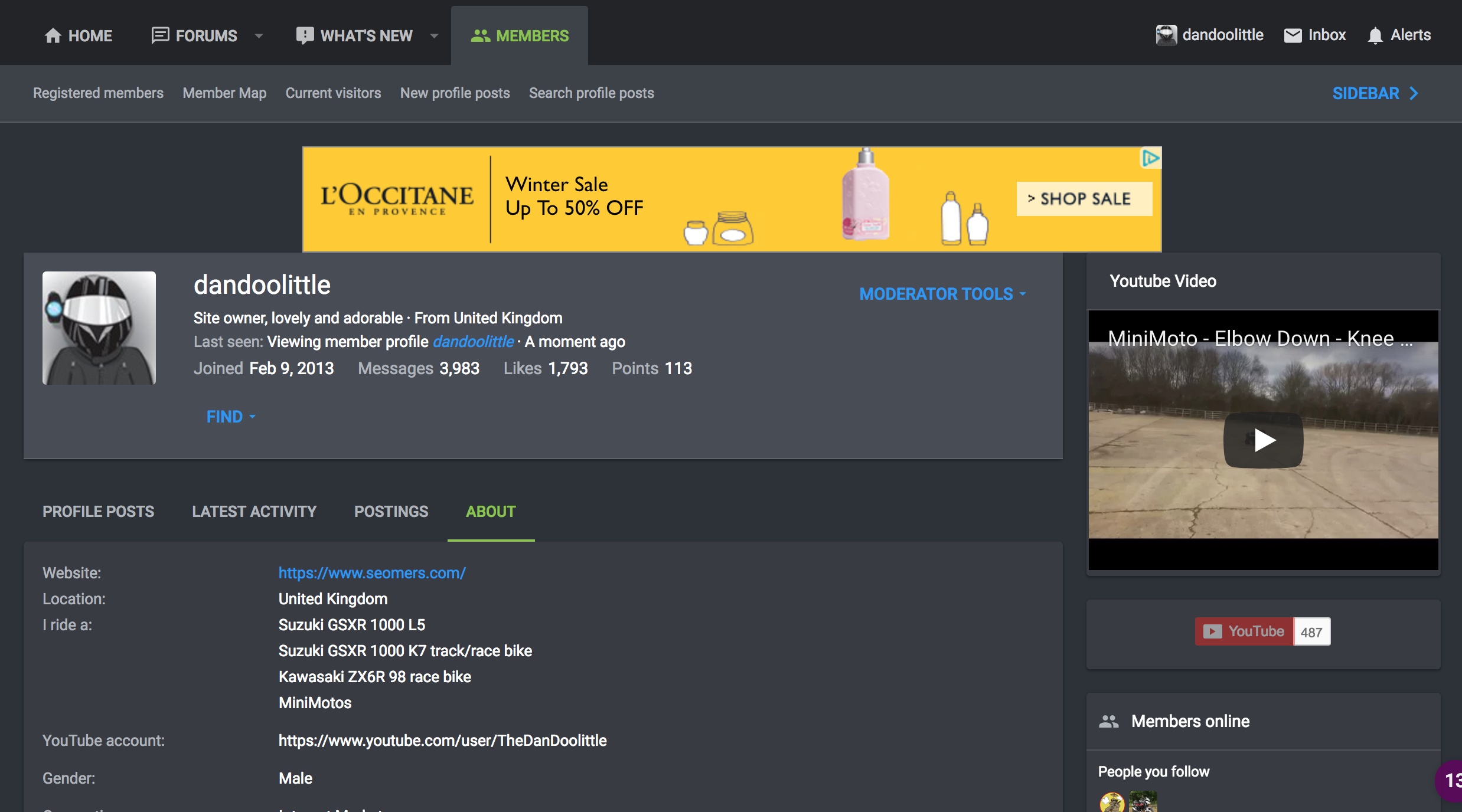The height and width of the screenshot is (812, 1462).
Task: Open Inbox via envelope icon
Action: pyautogui.click(x=1293, y=35)
